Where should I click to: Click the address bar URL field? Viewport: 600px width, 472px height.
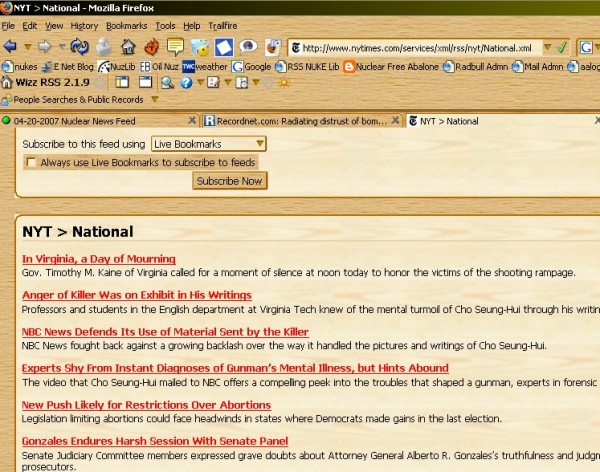[417, 48]
